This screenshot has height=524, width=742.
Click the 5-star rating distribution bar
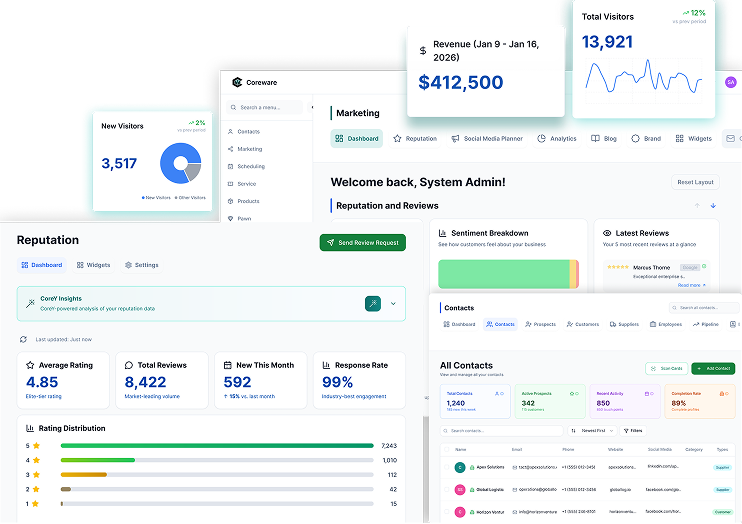pos(217,445)
